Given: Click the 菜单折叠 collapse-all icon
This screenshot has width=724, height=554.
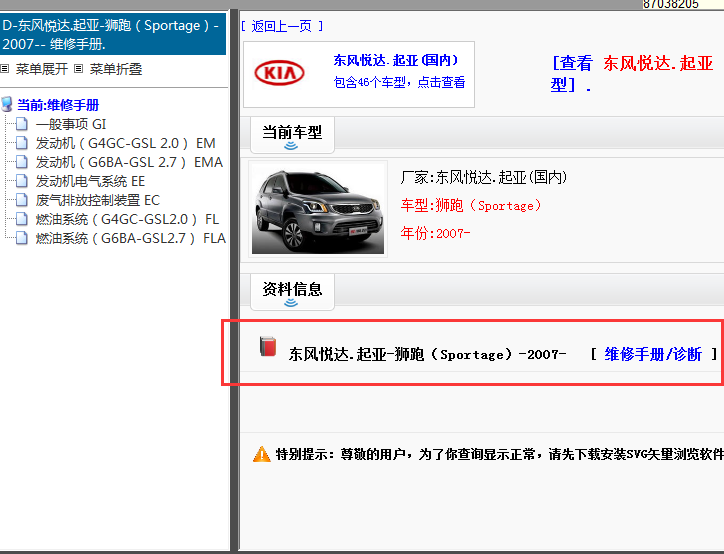Looking at the screenshot, I should [78, 69].
